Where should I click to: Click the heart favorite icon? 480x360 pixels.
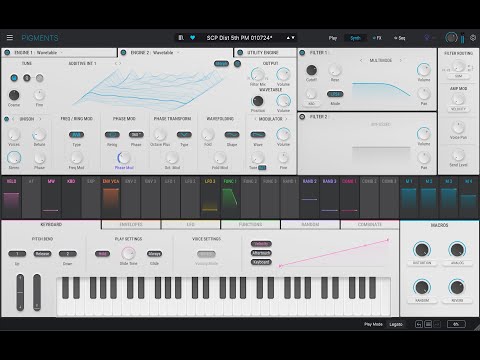tap(192, 38)
